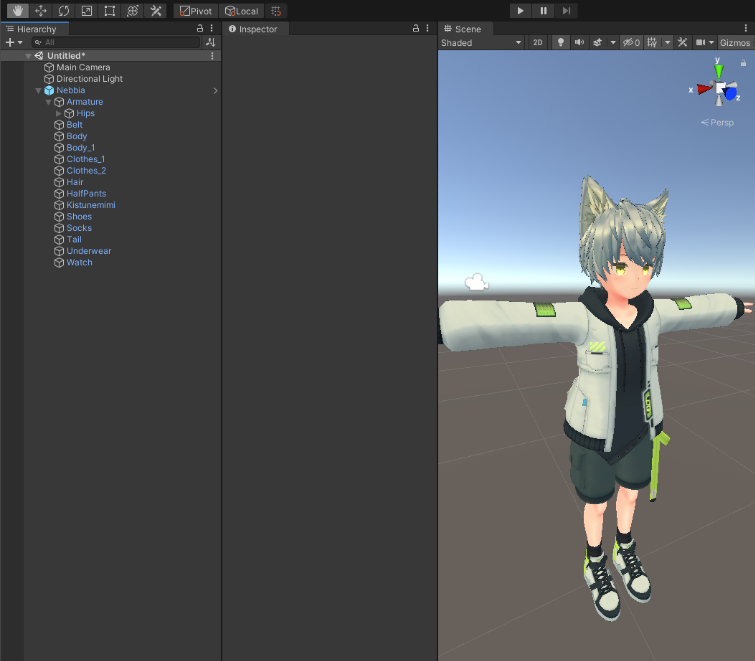This screenshot has width=755, height=661.
Task: Select the Belt mesh
Action: [x=74, y=125]
